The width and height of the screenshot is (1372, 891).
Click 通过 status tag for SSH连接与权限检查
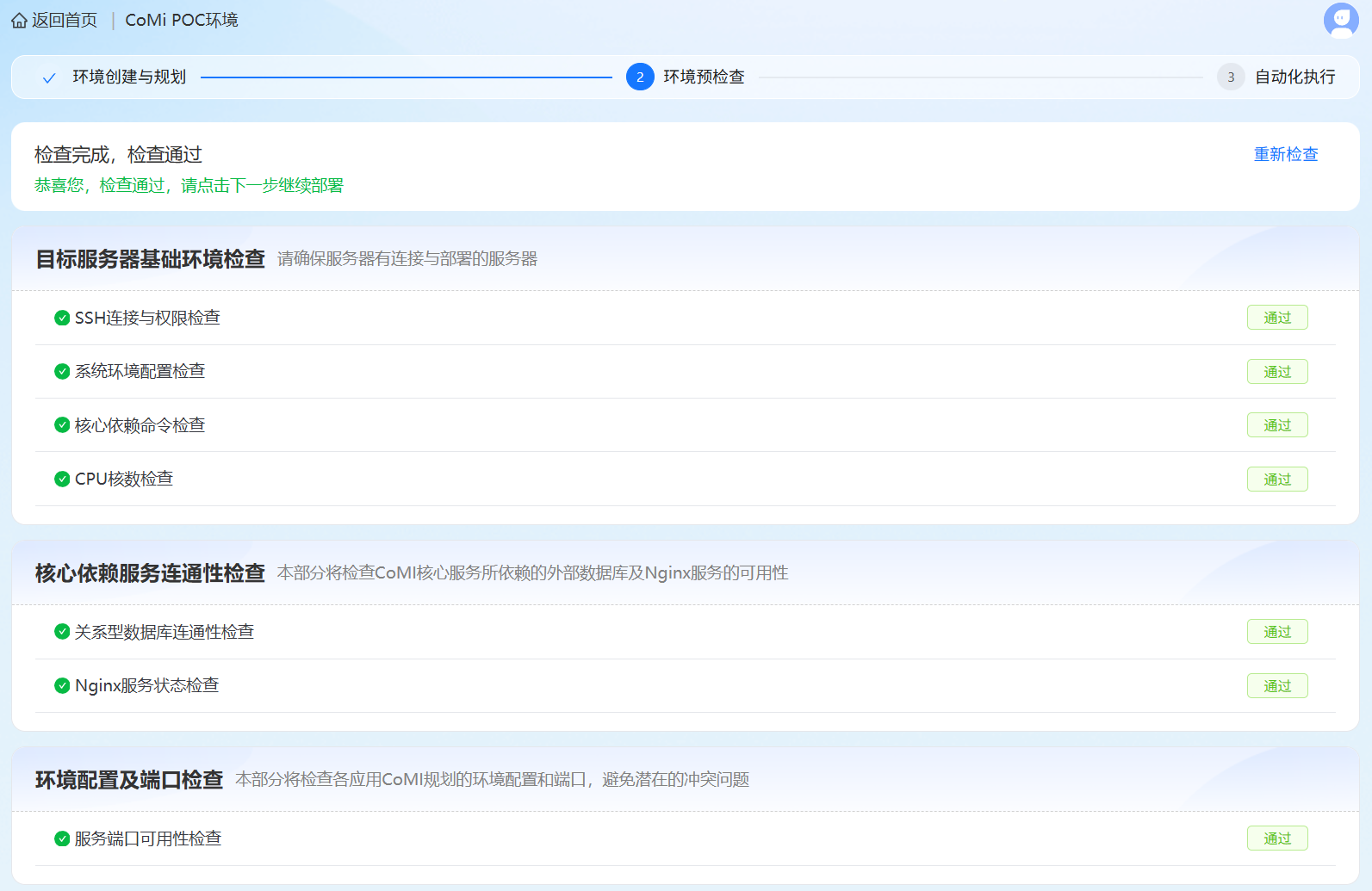point(1276,318)
